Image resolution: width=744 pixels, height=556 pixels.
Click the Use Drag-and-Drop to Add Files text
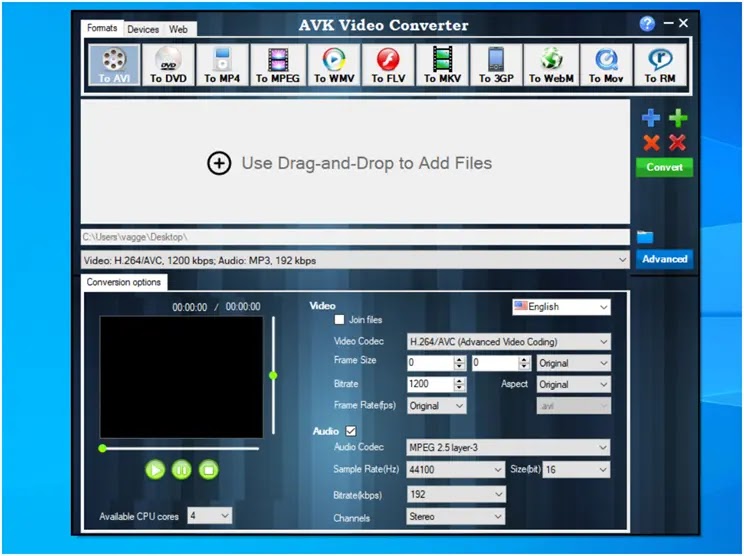(x=367, y=163)
